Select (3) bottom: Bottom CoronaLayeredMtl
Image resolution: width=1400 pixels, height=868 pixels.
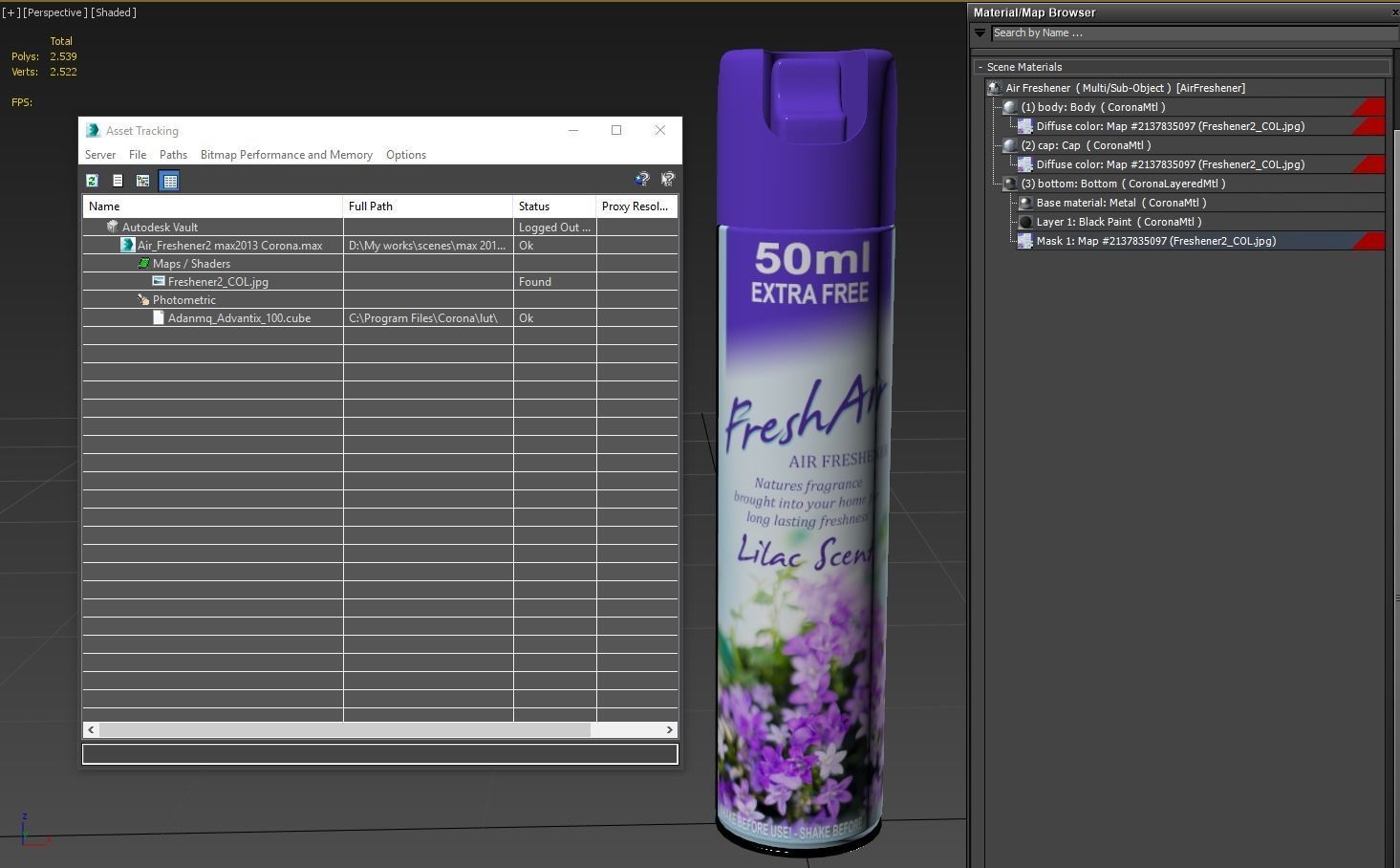[x=1192, y=184]
